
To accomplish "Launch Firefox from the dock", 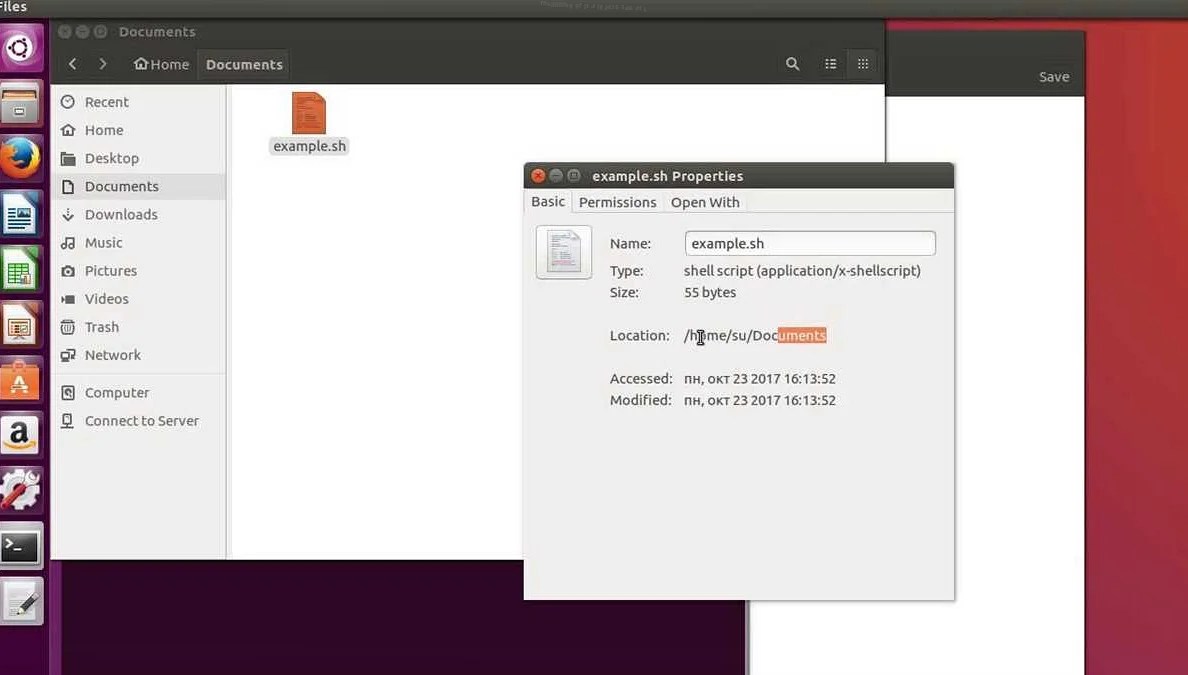I will coord(21,157).
